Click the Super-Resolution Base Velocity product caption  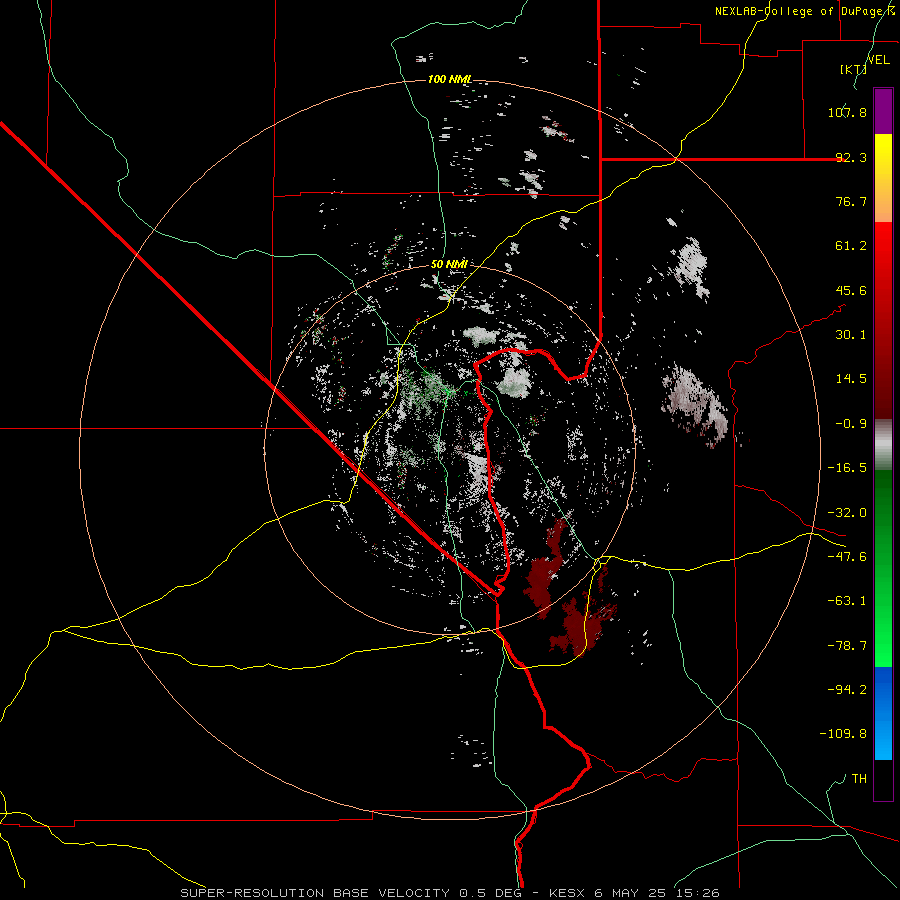pyautogui.click(x=449, y=893)
